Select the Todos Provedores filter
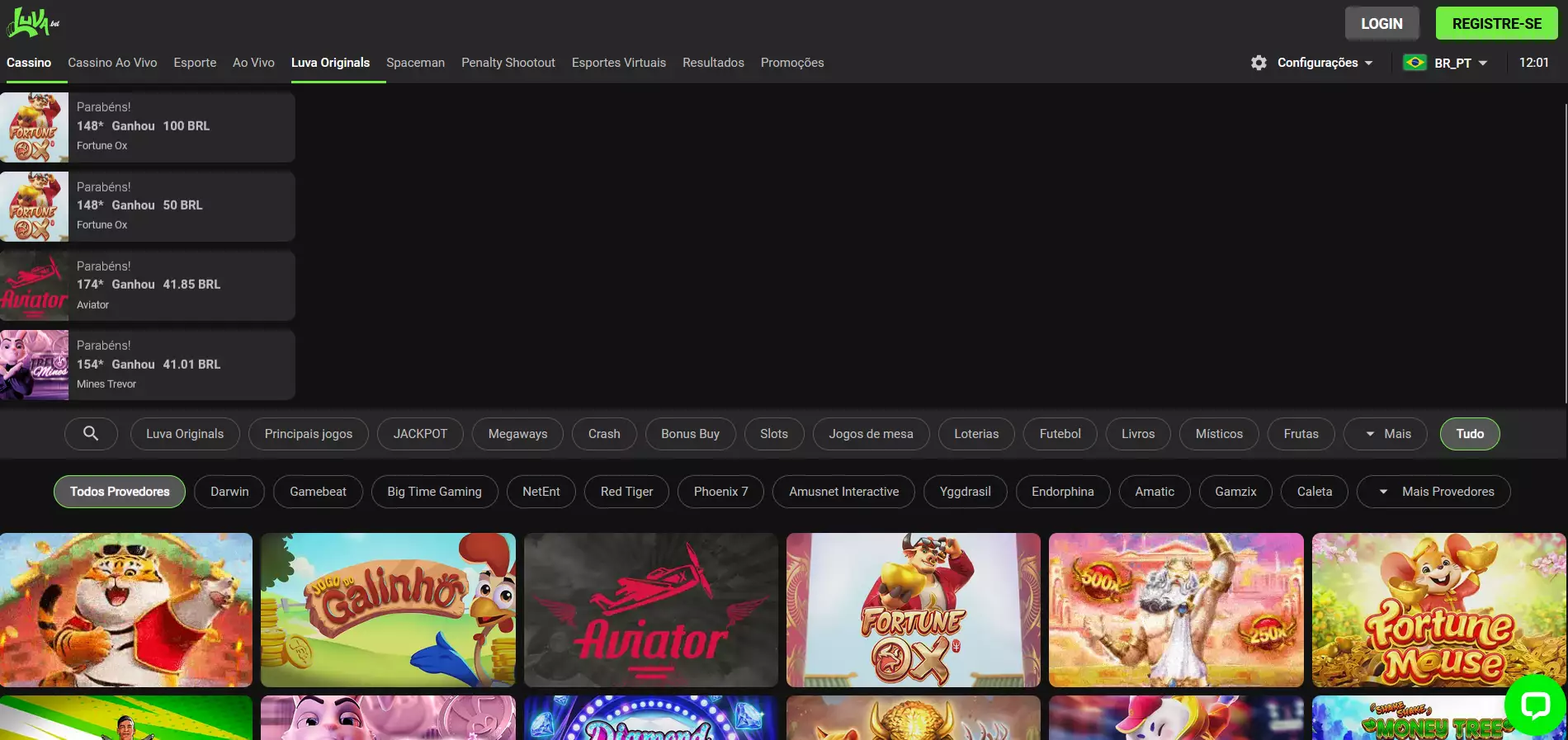Screen dimensions: 1568x740 pos(120,492)
